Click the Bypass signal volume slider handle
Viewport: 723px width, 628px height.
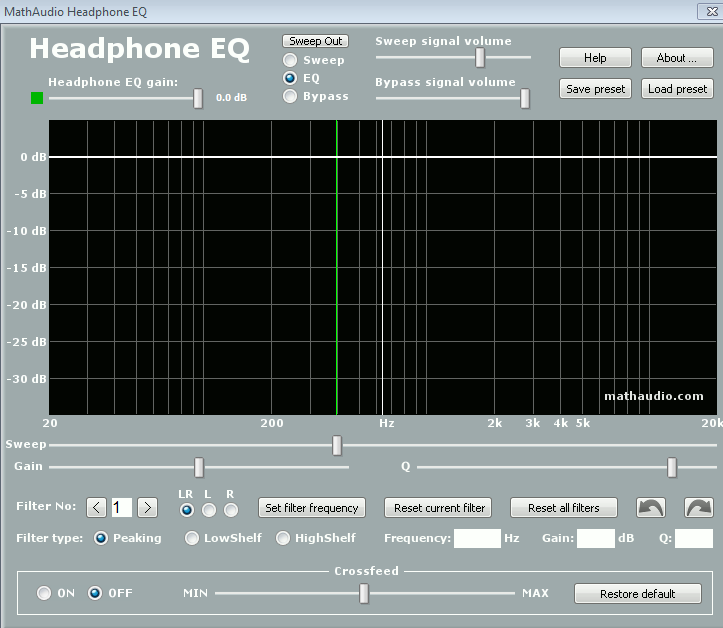(x=525, y=98)
